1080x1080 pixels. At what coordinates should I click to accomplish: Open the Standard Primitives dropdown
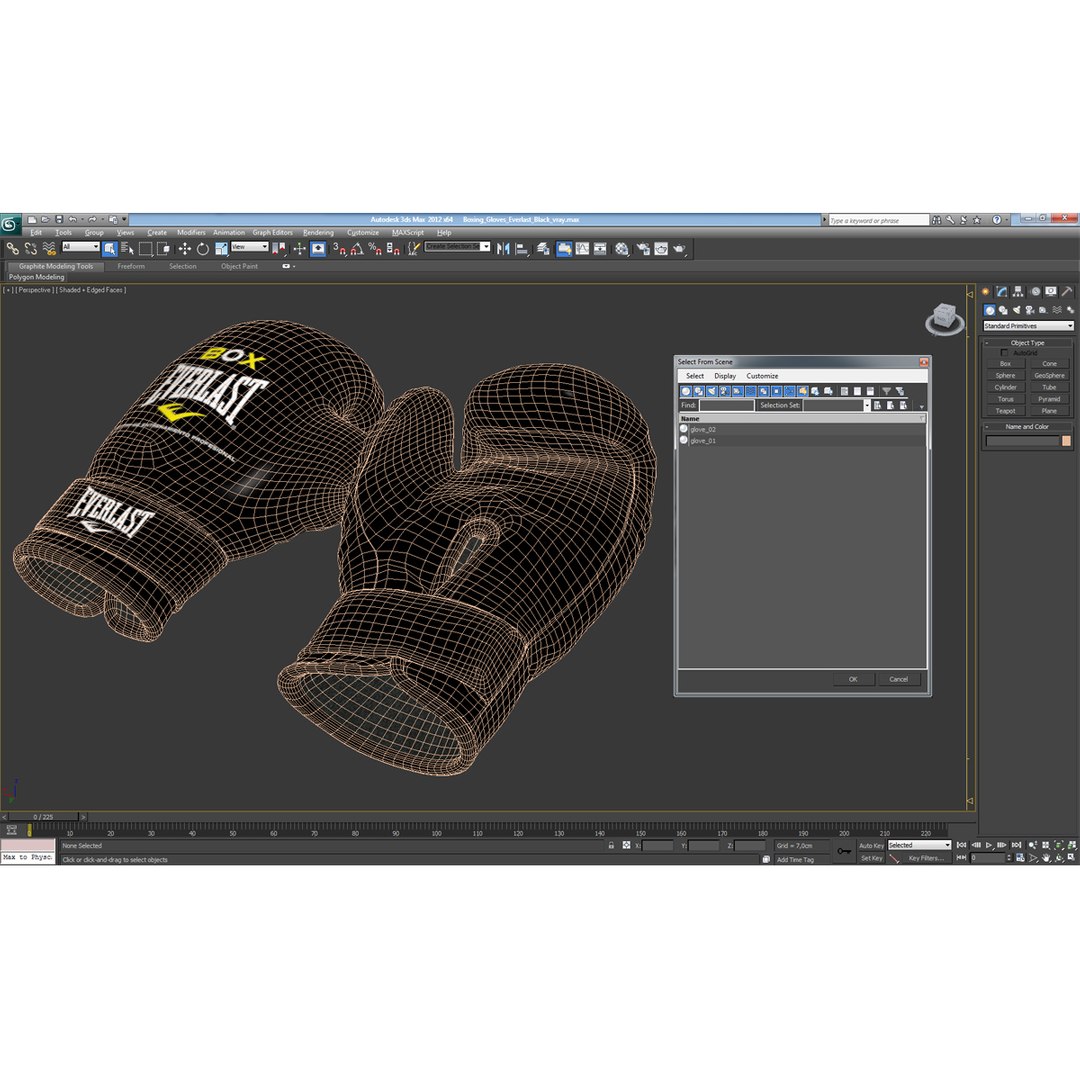point(1028,326)
